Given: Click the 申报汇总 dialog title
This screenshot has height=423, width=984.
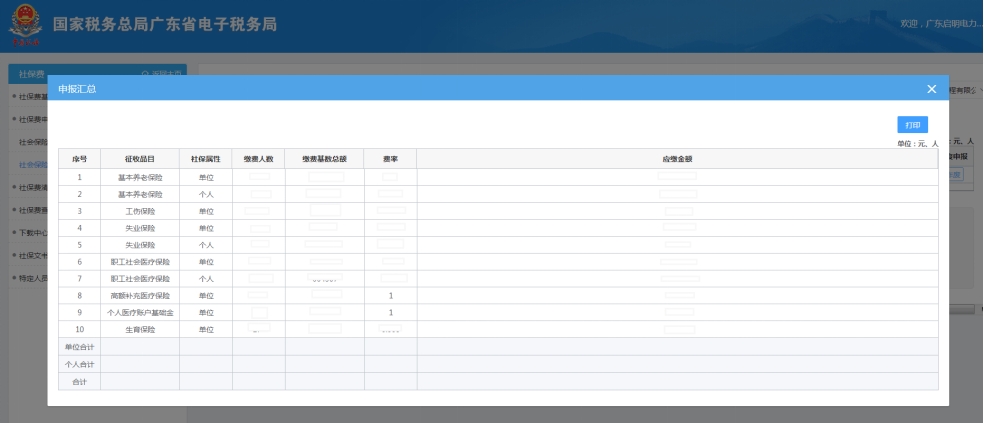Looking at the screenshot, I should click(77, 90).
